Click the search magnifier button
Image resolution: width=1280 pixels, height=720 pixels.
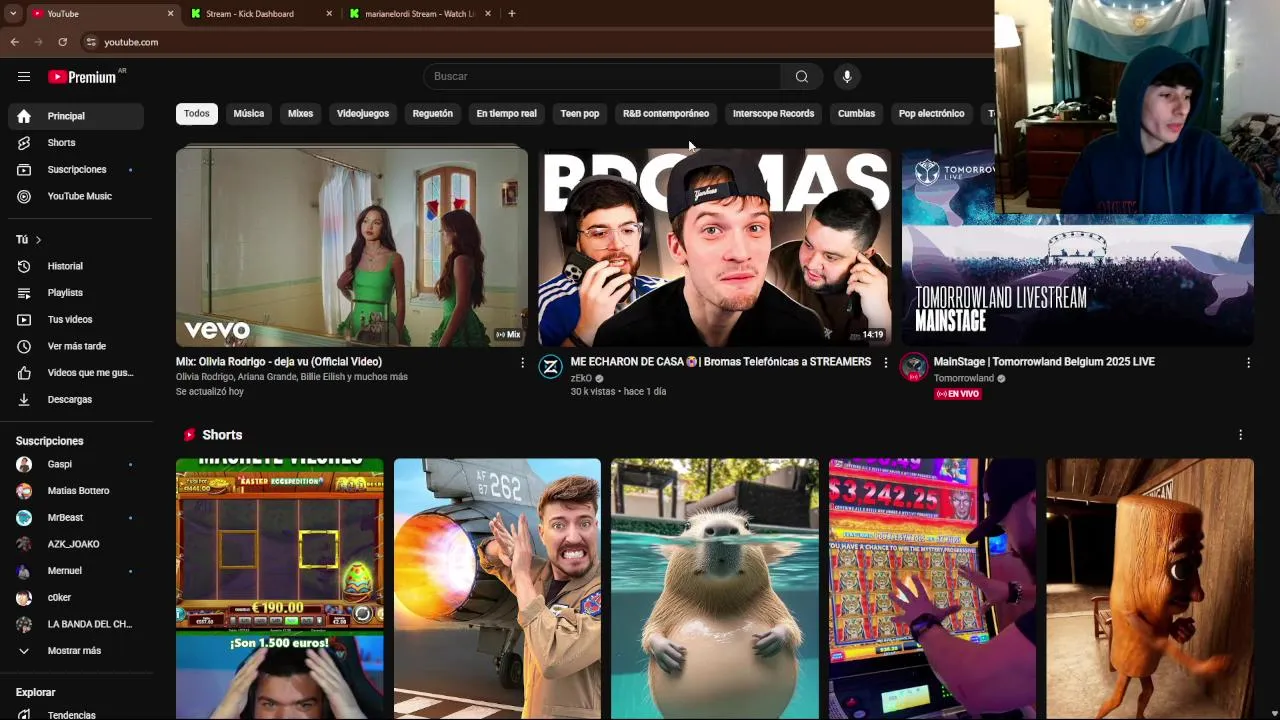801,76
